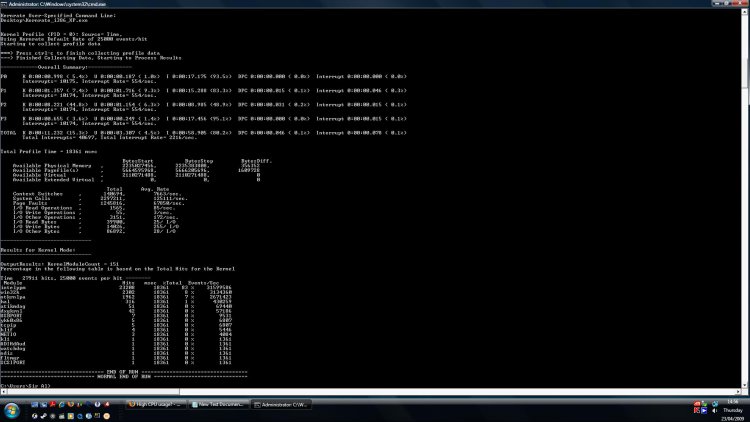Click the blue swirl tray icon
The height and width of the screenshot is (422, 750).
[x=715, y=404]
